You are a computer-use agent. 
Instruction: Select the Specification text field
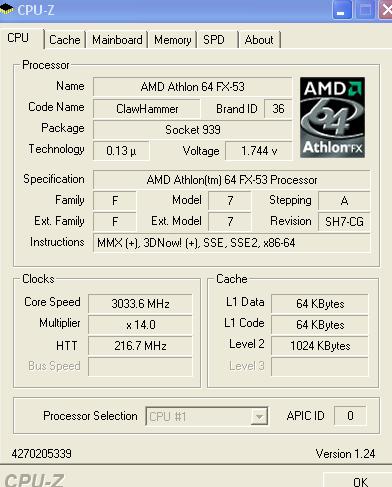232,180
